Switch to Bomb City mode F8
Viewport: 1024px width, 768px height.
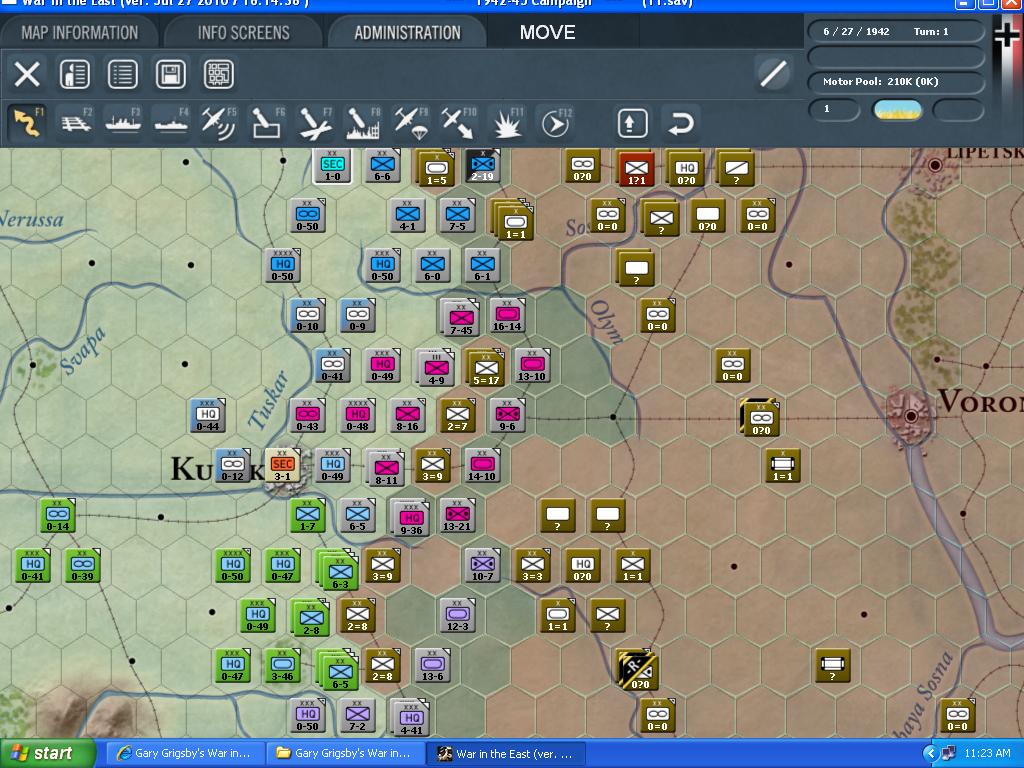pos(363,123)
